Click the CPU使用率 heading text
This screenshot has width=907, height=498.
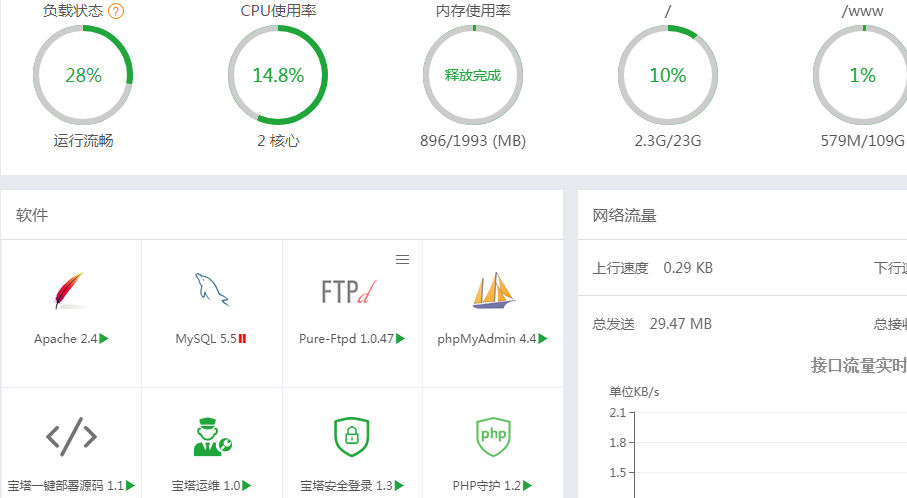click(278, 11)
